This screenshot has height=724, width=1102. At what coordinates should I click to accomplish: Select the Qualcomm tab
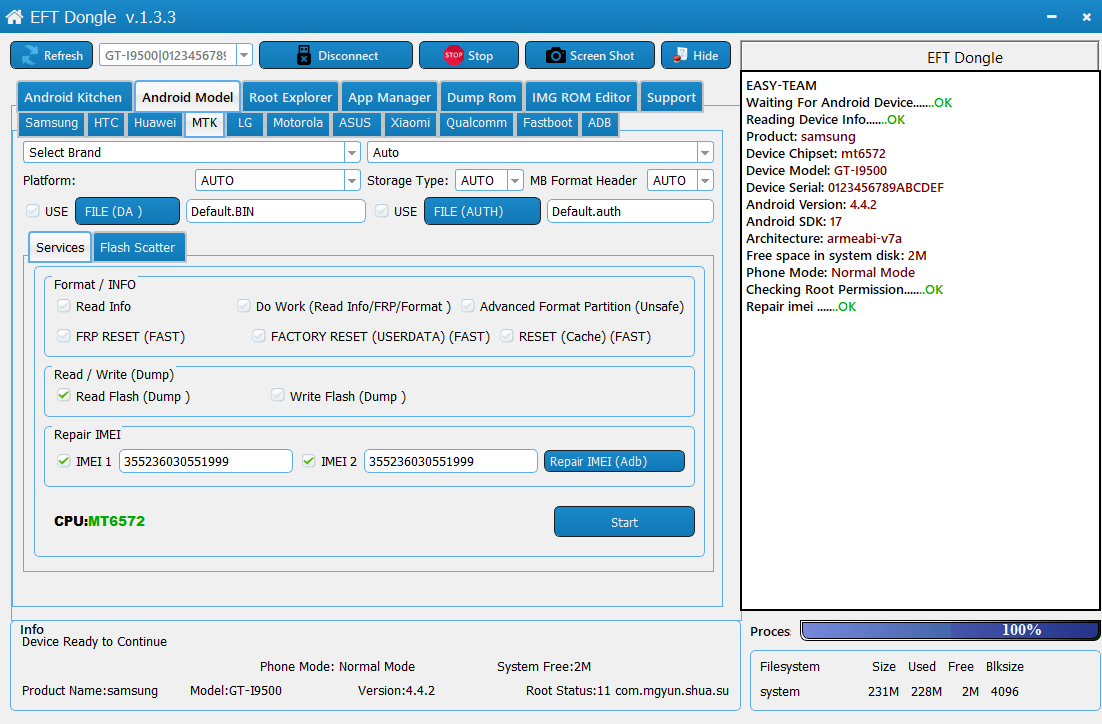[477, 123]
